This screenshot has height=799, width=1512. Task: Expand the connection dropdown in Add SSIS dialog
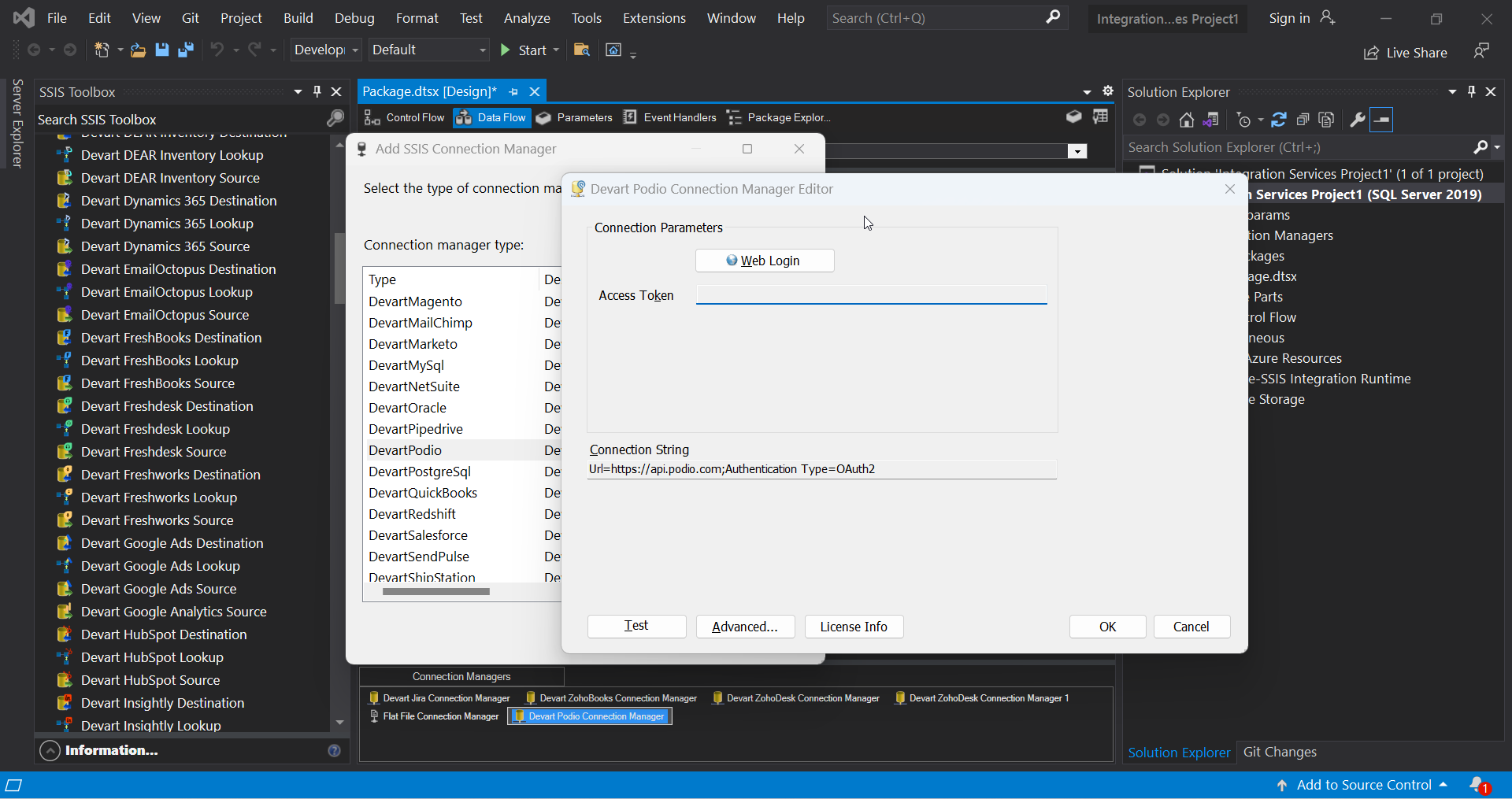(1077, 151)
